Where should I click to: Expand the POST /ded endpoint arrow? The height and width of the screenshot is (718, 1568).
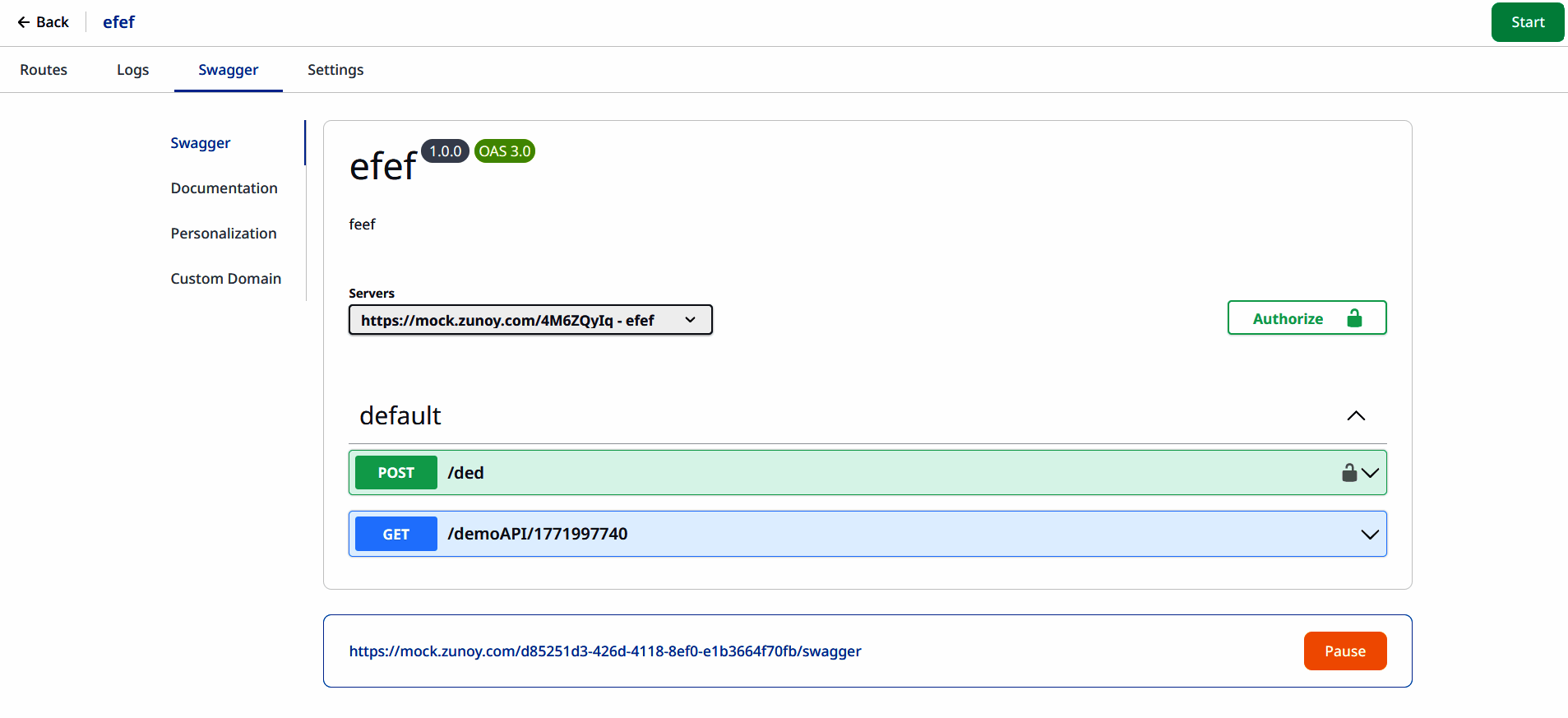pyautogui.click(x=1370, y=473)
